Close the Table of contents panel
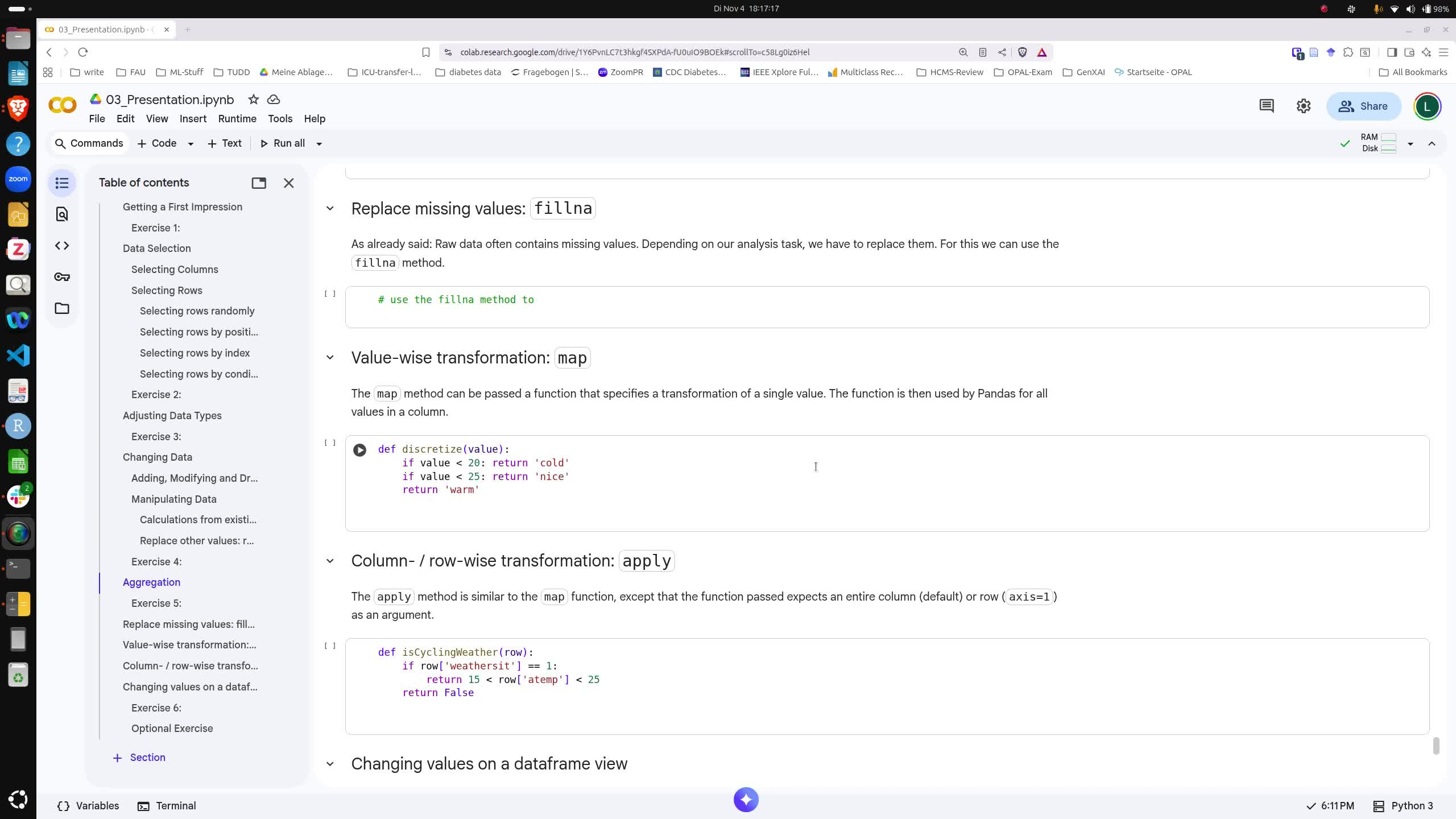This screenshot has width=1456, height=819. [x=289, y=183]
